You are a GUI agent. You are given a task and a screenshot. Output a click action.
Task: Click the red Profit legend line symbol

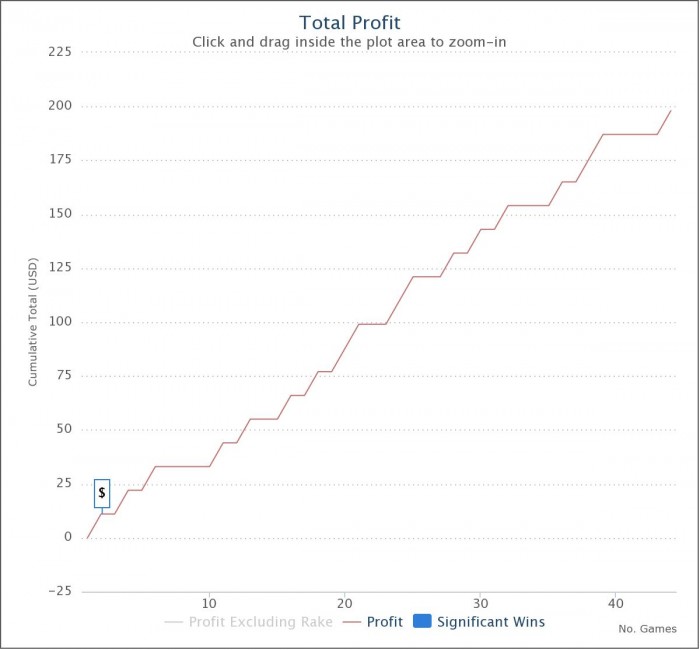tap(351, 622)
